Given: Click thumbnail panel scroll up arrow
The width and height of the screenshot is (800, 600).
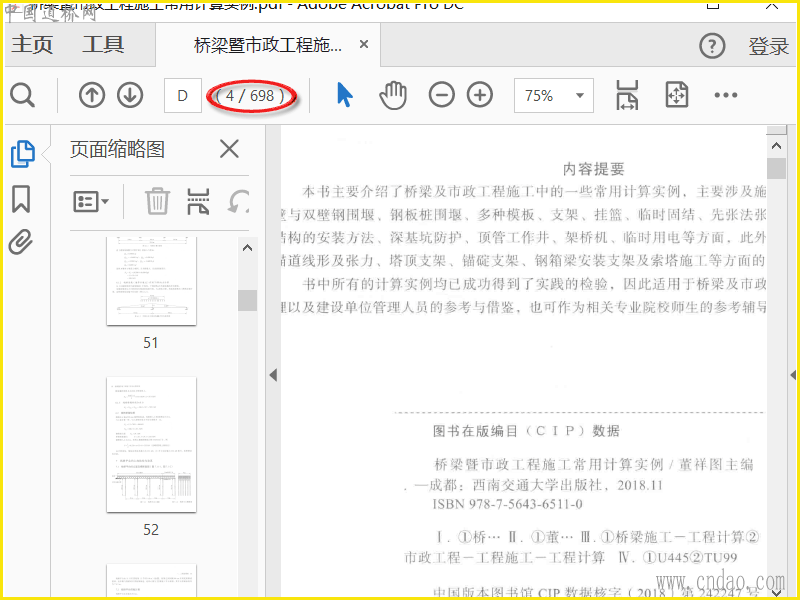Looking at the screenshot, I should [247, 248].
